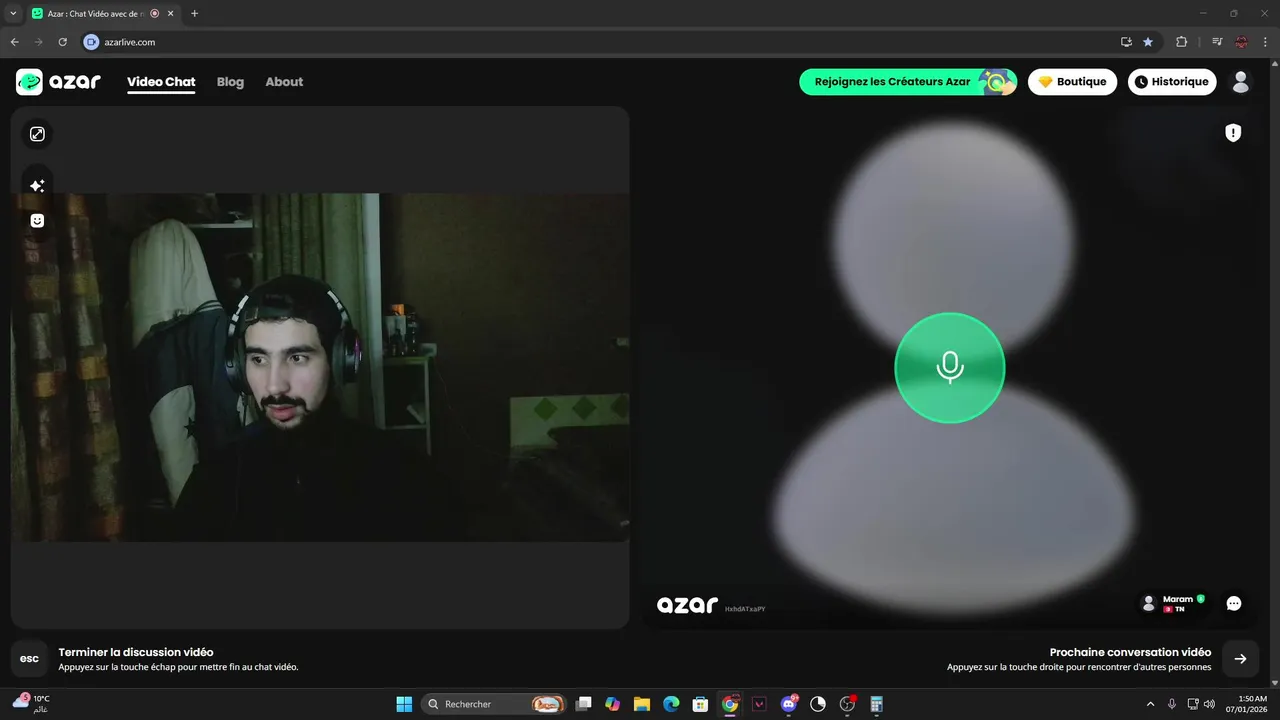Open the sparkle effects icon
The height and width of the screenshot is (720, 1280).
point(37,186)
